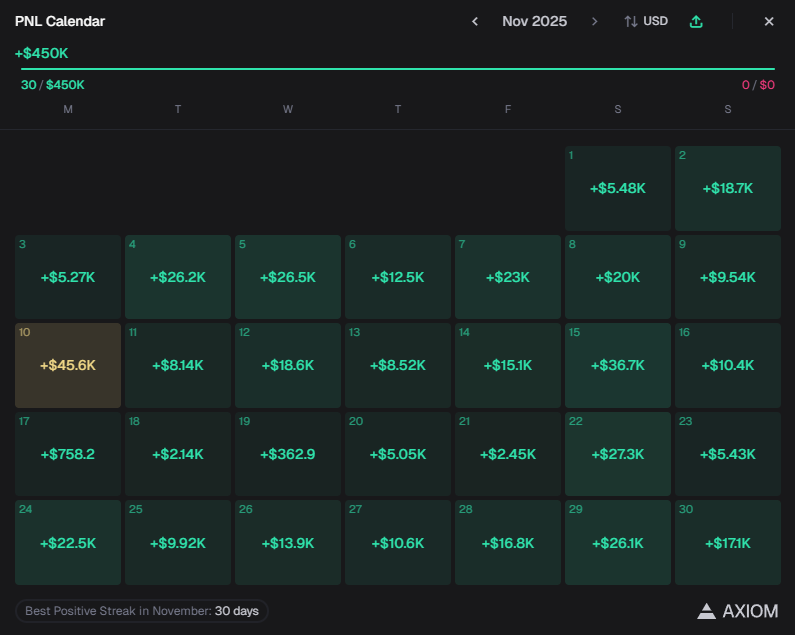
Task: Select highlighted day 10 cell with +$45.6K
Action: coord(68,365)
